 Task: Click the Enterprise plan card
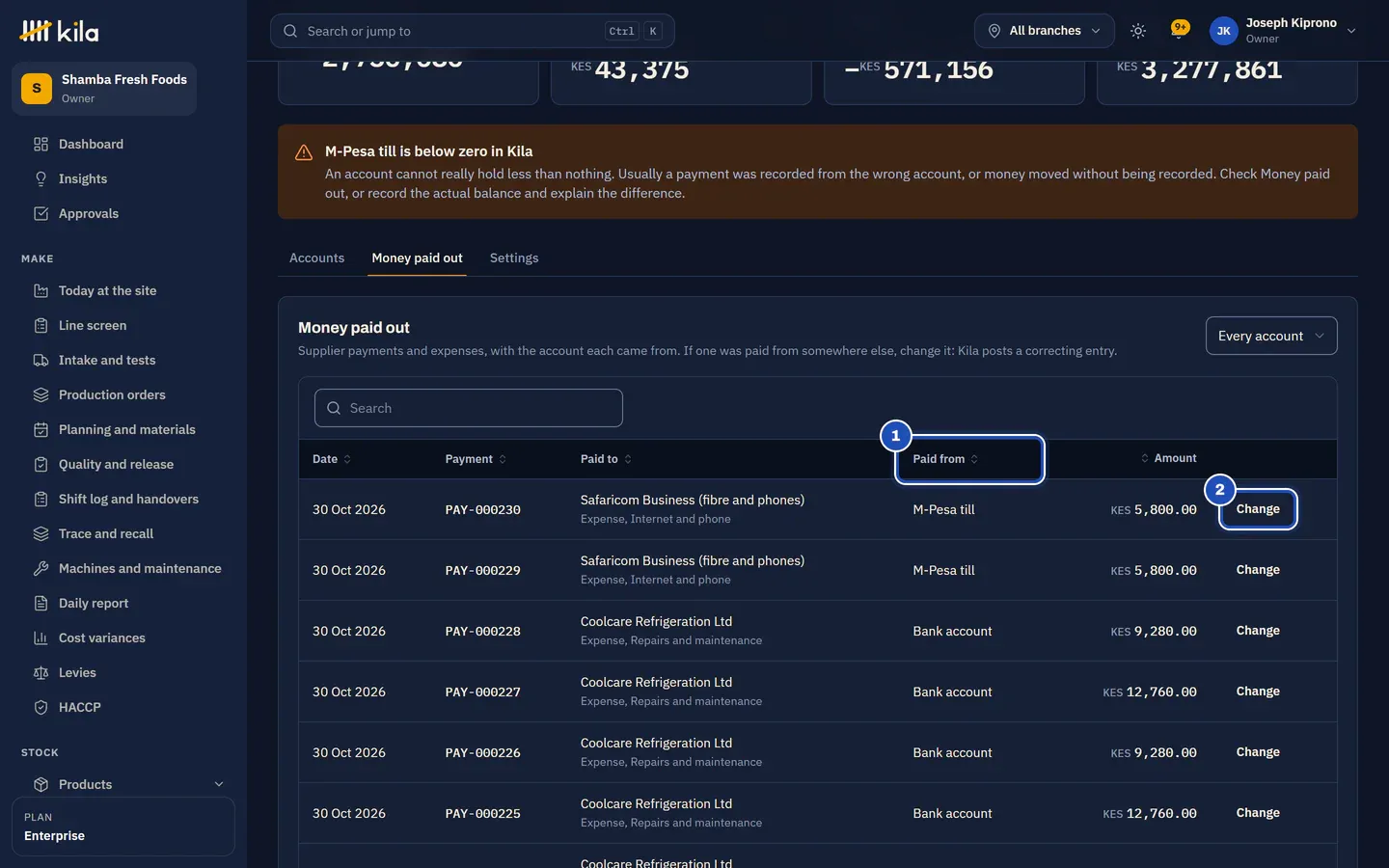point(123,827)
